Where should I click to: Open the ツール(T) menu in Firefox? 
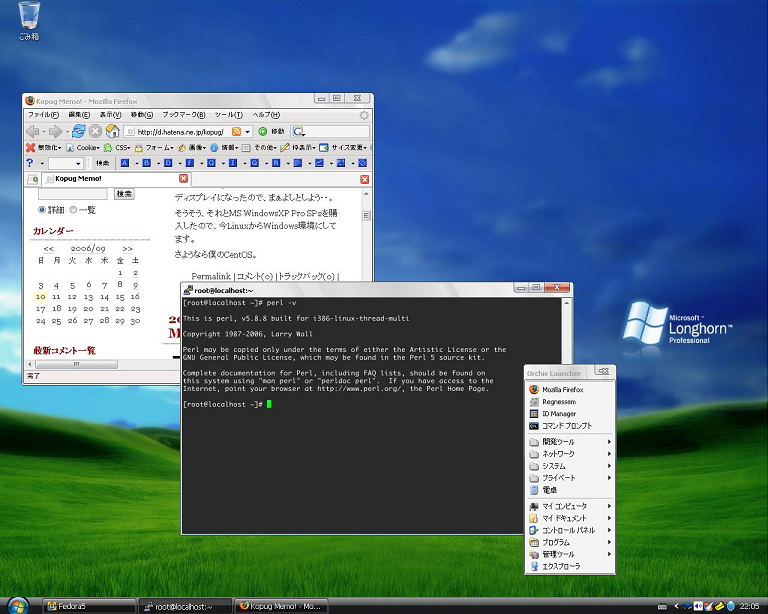tap(228, 115)
